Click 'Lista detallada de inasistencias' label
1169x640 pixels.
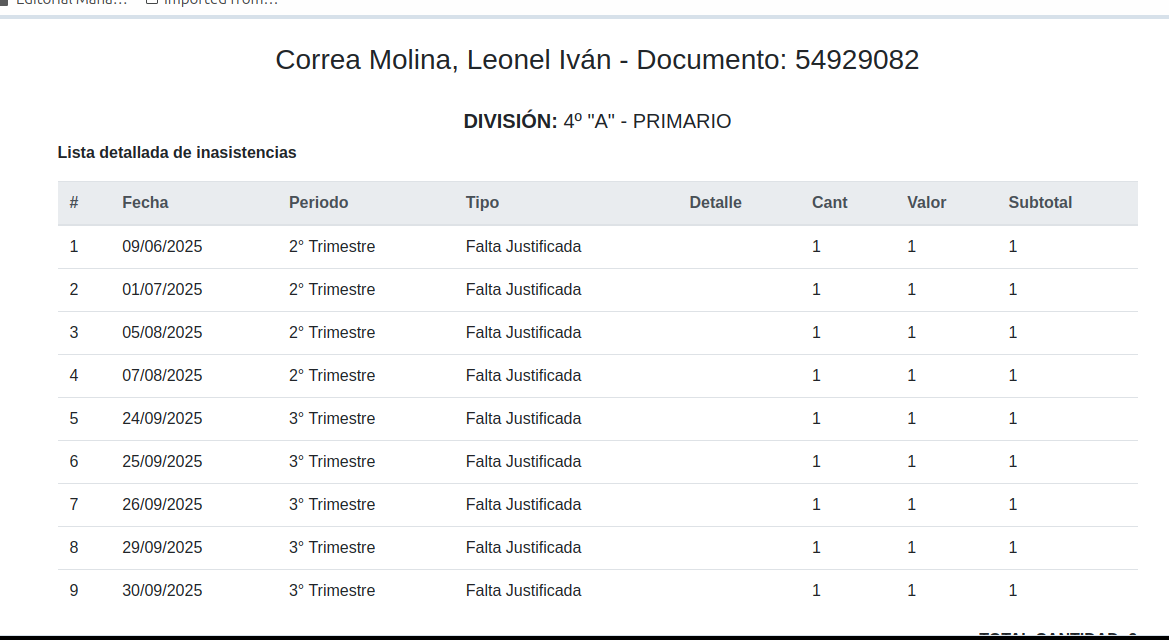pos(177,153)
